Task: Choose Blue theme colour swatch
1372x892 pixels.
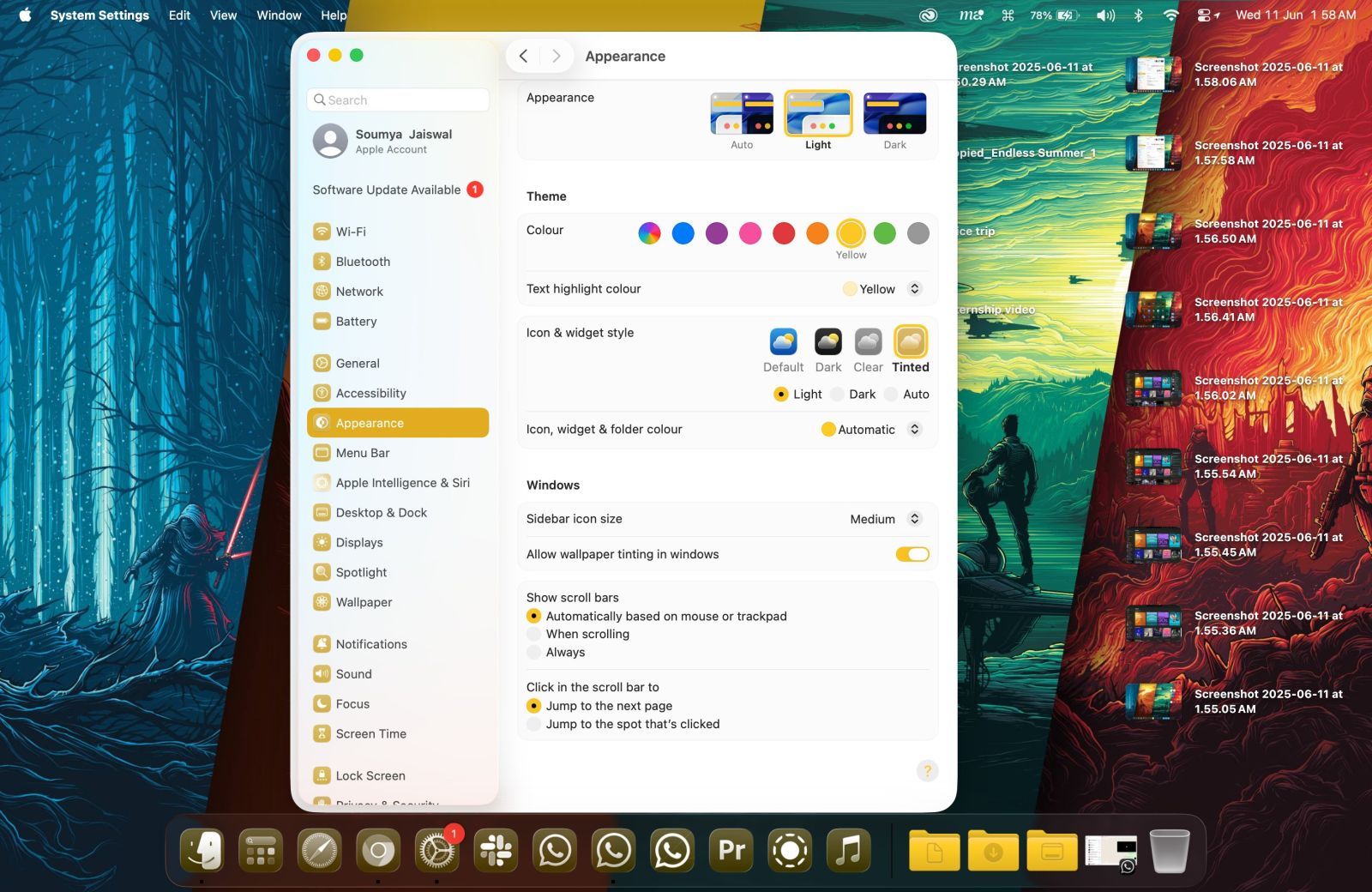Action: 683,233
